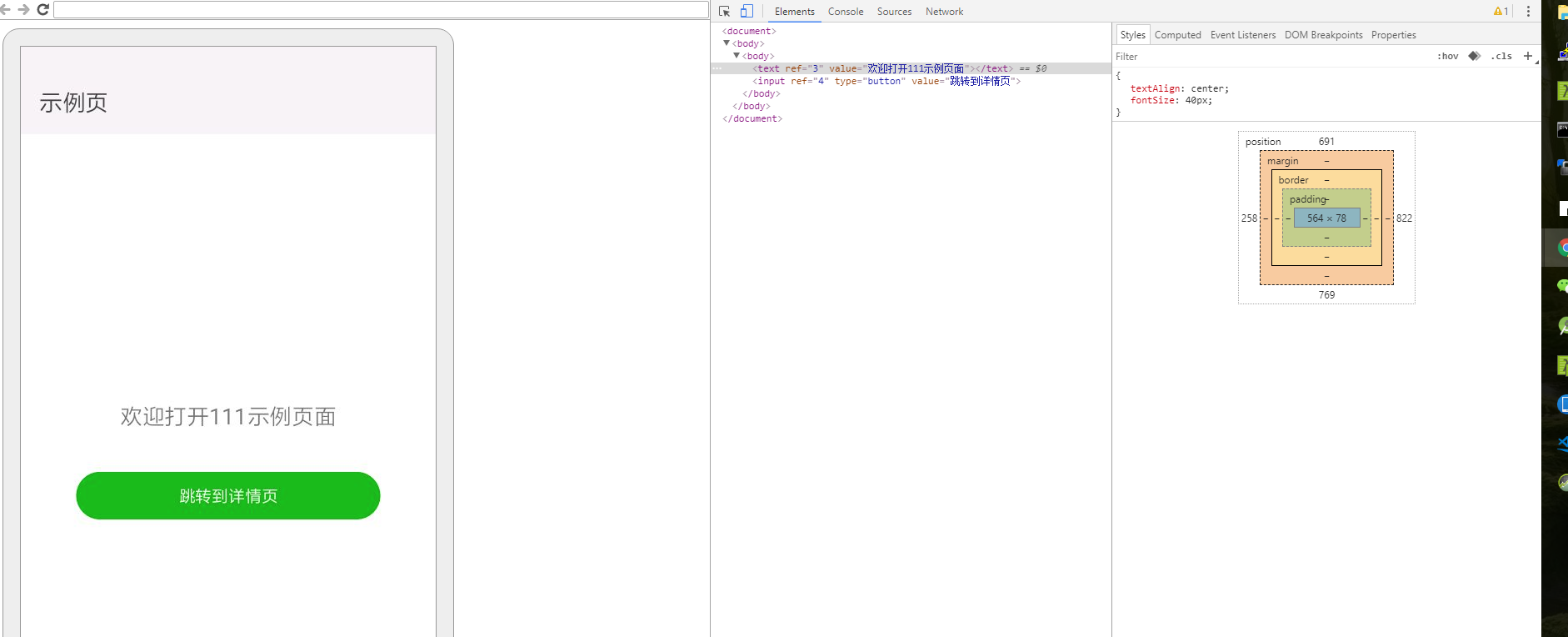
Task: Click the padding label in box model
Action: point(1308,199)
